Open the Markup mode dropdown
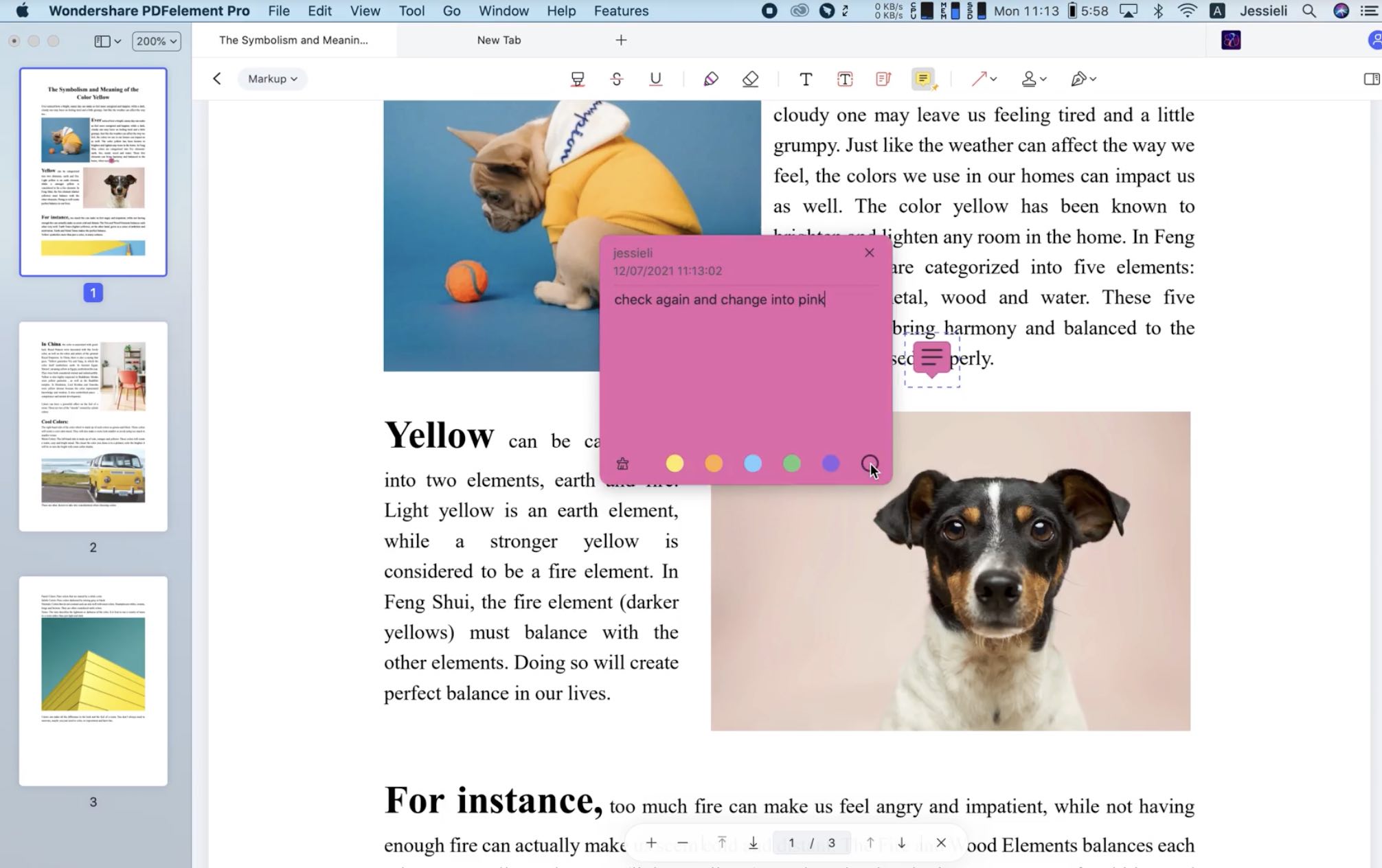Viewport: 1382px width, 868px height. tap(272, 79)
